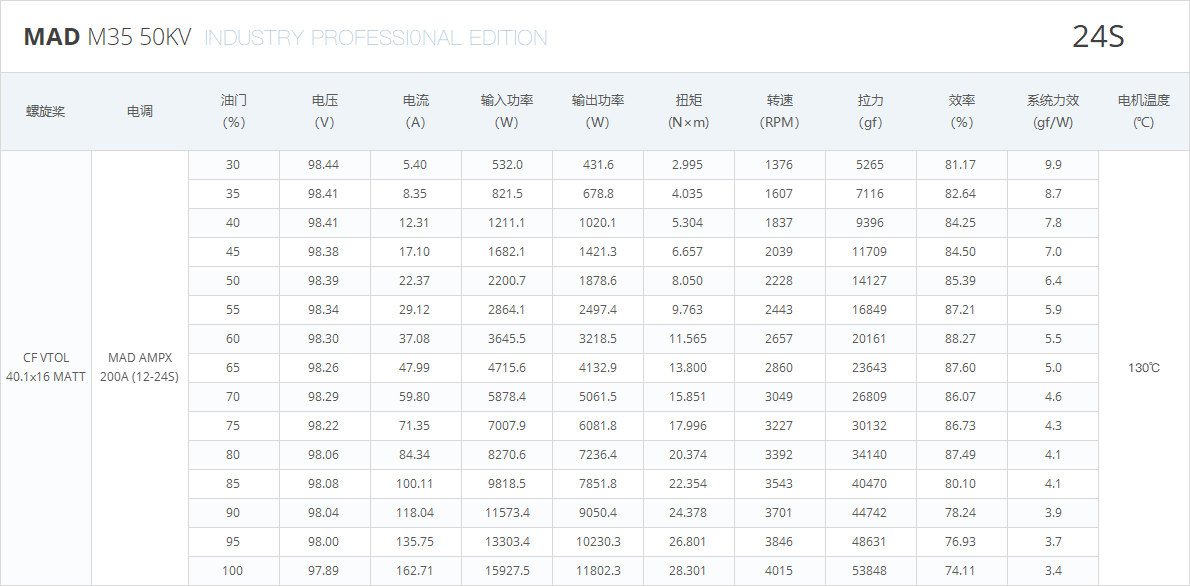Viewport: 1190px width, 586px height.
Task: Click input power value 2200.7
Action: pos(507,281)
